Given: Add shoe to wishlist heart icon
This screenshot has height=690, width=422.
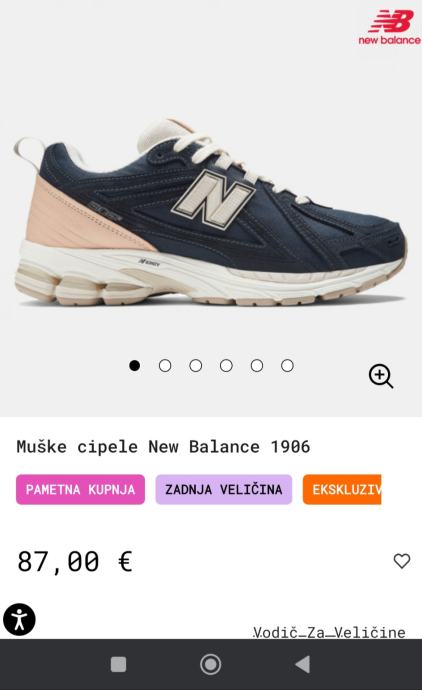Looking at the screenshot, I should point(402,561).
